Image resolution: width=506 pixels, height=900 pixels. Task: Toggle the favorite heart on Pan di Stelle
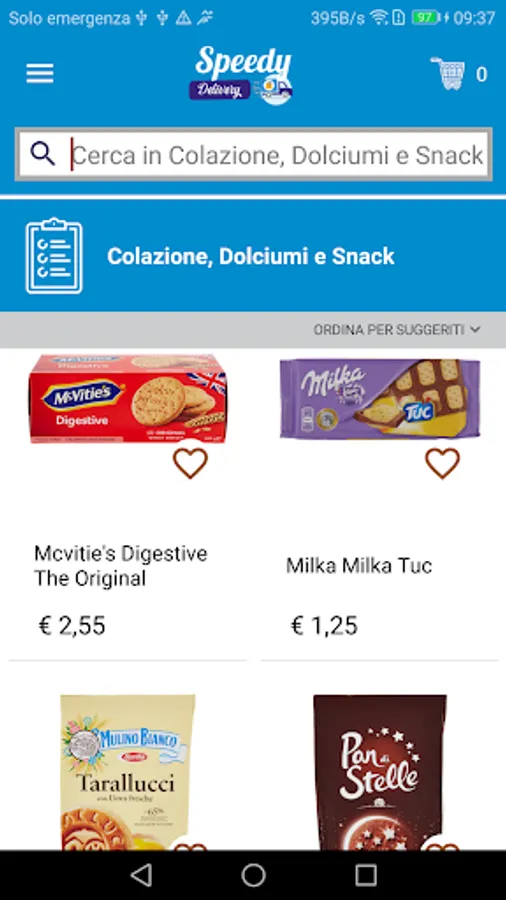(442, 845)
